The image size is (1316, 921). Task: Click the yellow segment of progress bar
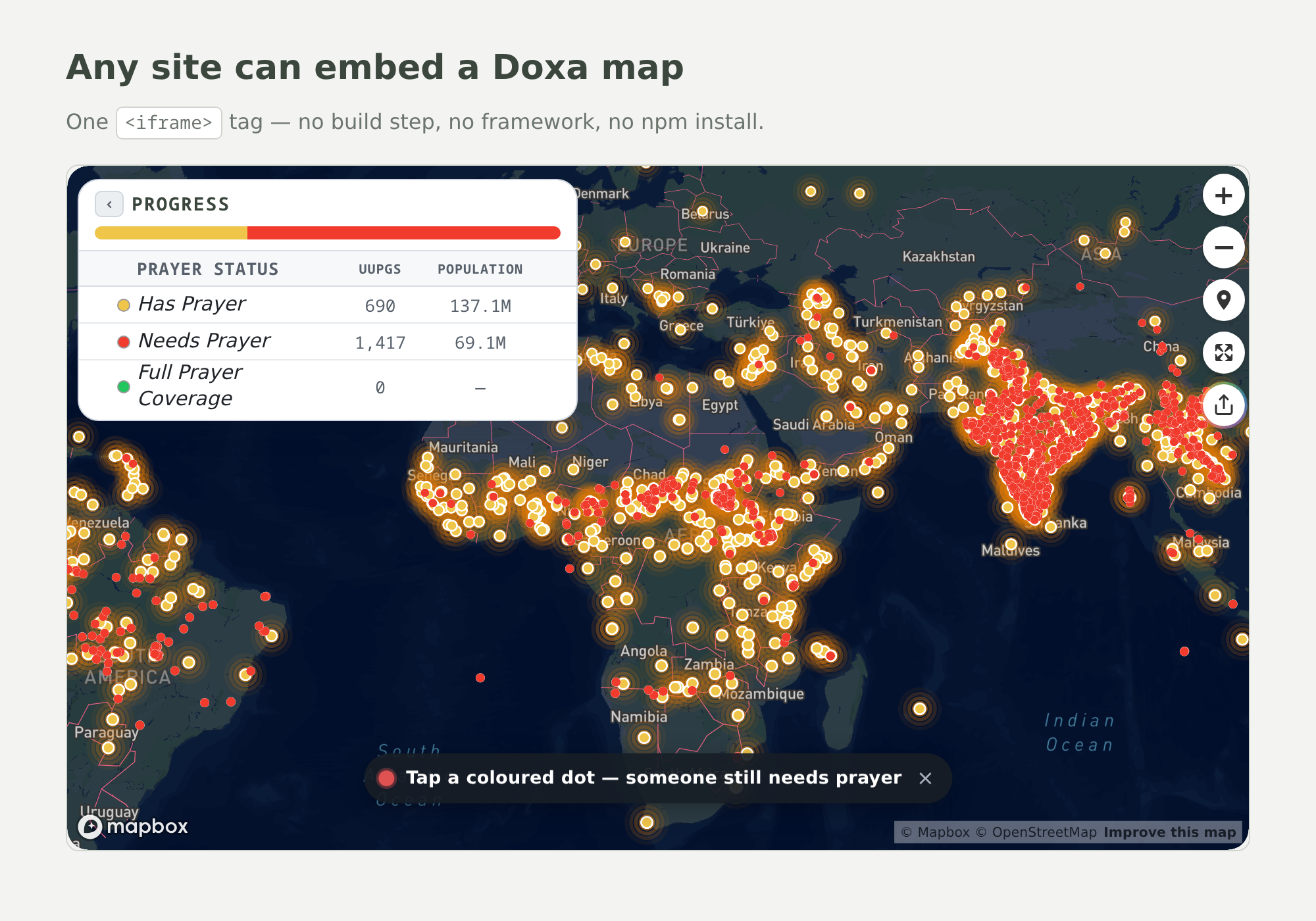tap(171, 233)
